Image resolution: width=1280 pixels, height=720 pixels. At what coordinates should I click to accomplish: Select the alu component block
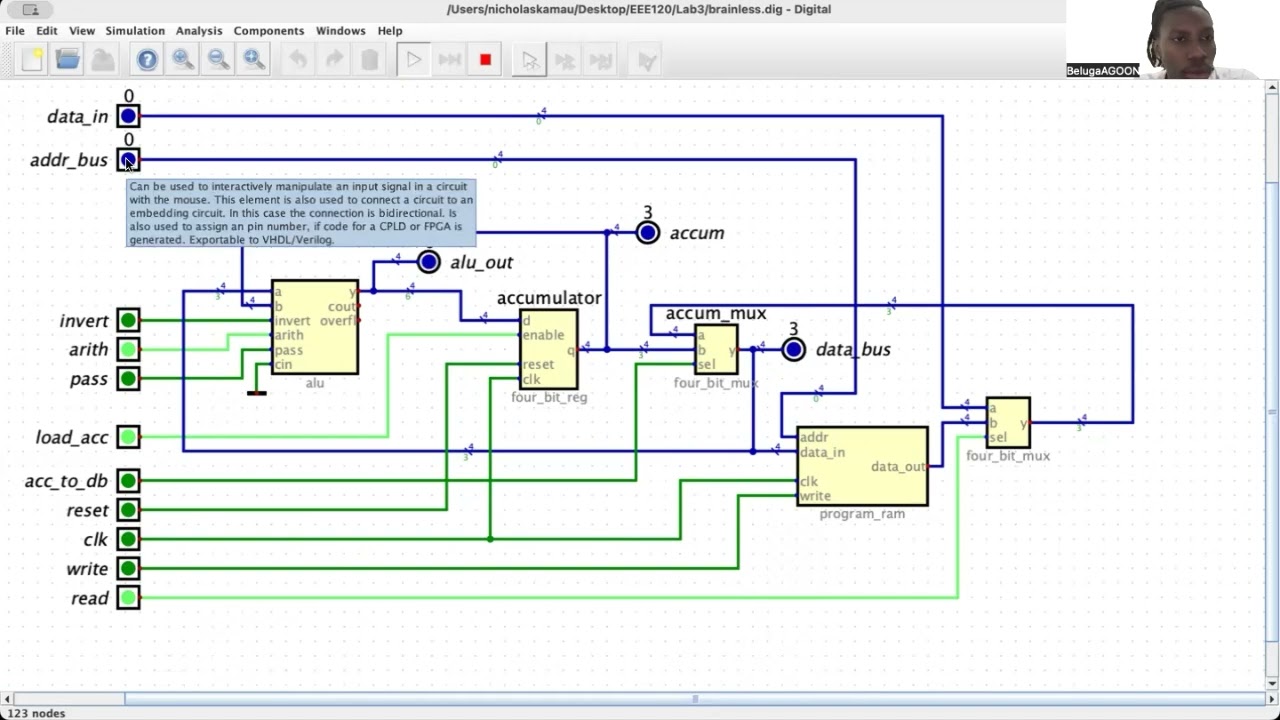click(x=315, y=327)
